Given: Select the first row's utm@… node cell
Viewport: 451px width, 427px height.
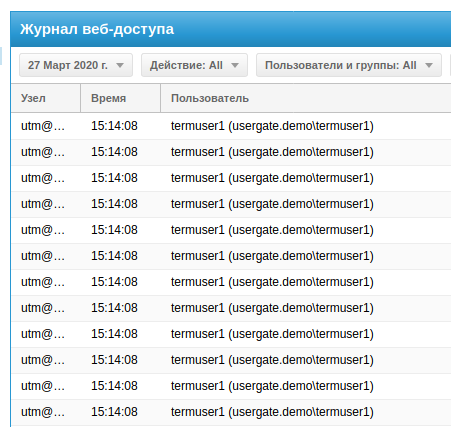Looking at the screenshot, I should [43, 126].
